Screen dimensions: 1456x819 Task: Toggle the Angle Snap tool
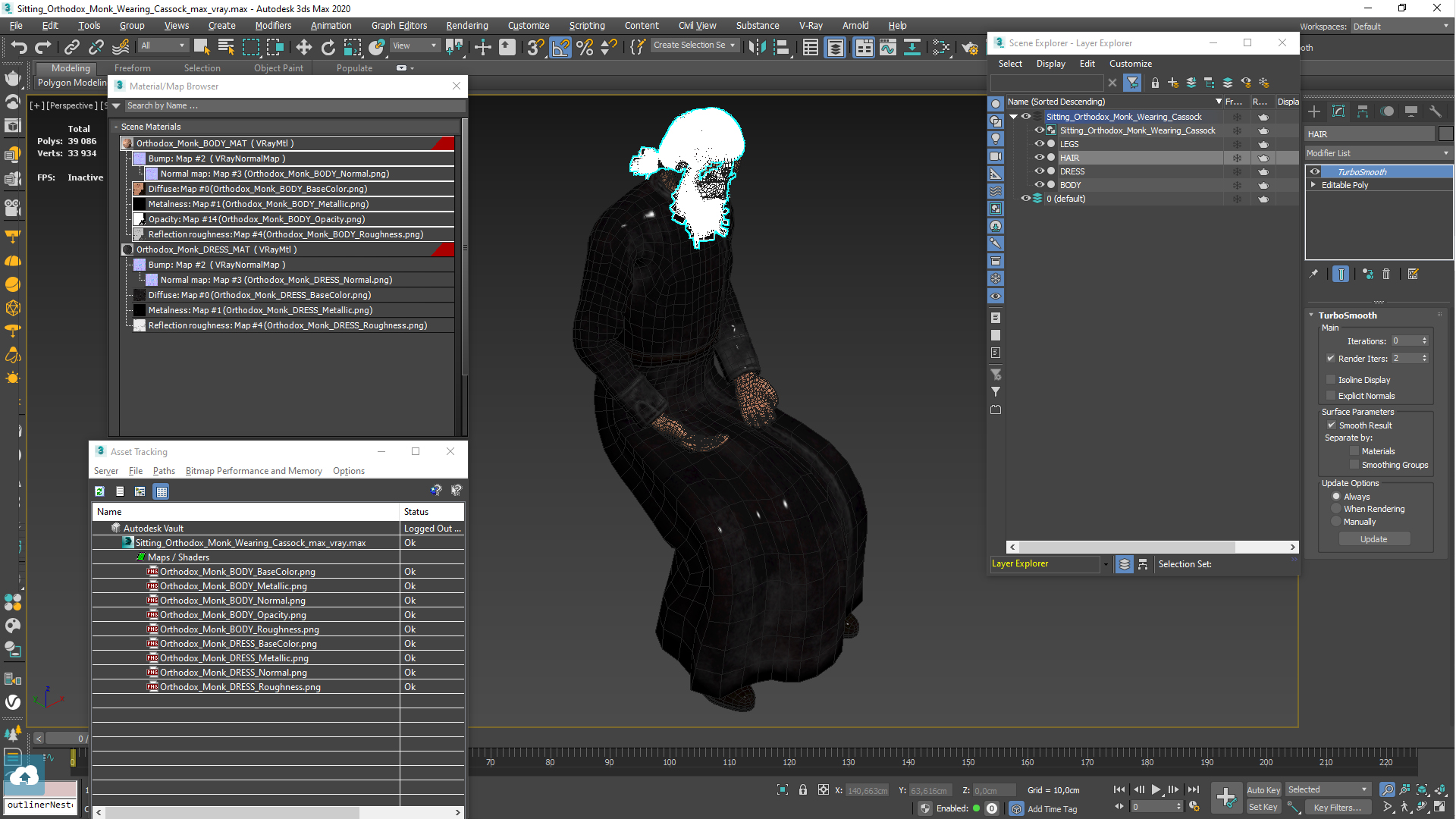point(560,47)
